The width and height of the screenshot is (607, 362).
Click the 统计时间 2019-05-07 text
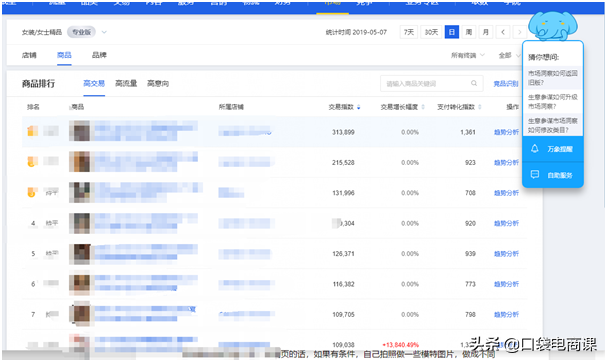pos(356,33)
